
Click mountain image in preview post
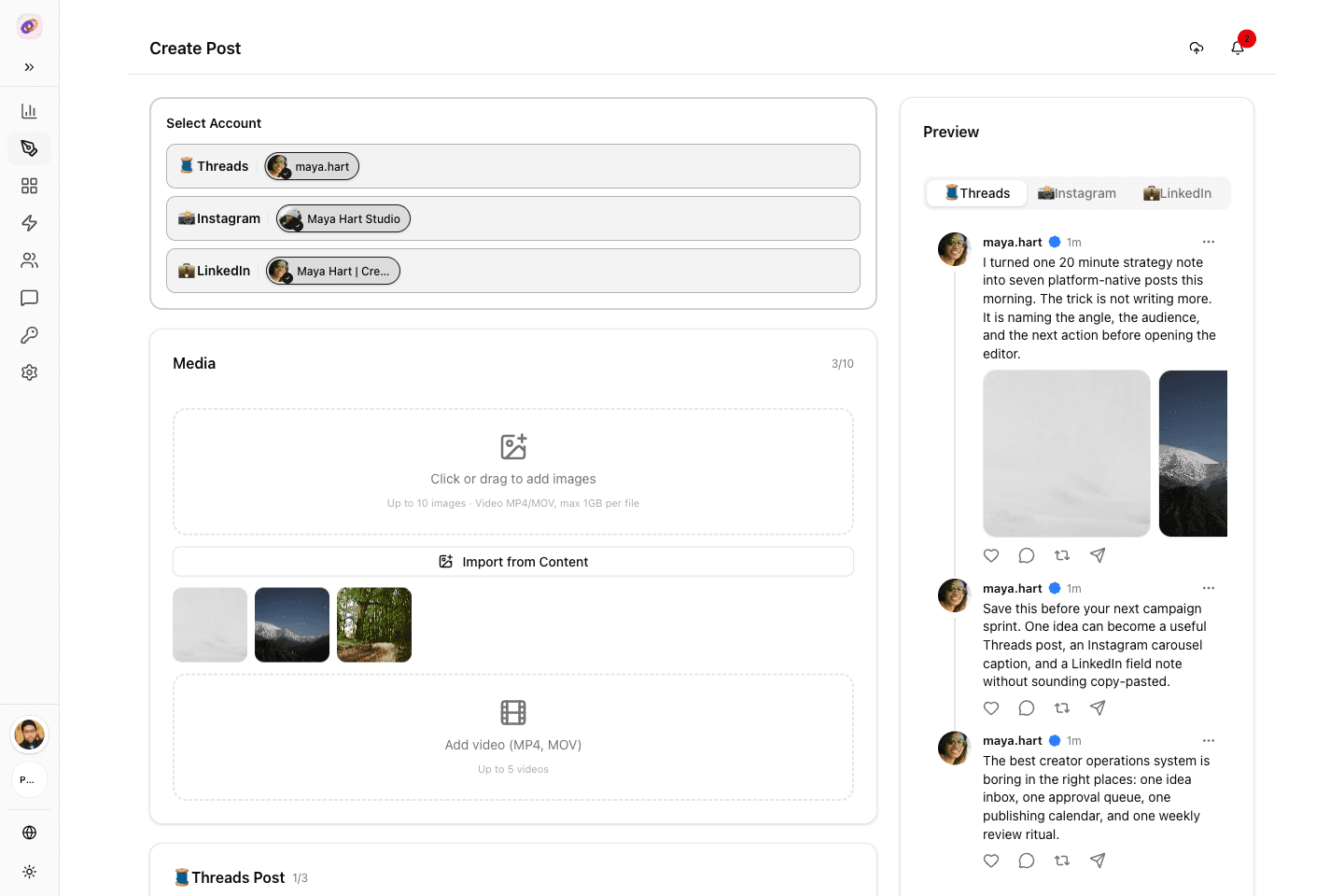1193,454
